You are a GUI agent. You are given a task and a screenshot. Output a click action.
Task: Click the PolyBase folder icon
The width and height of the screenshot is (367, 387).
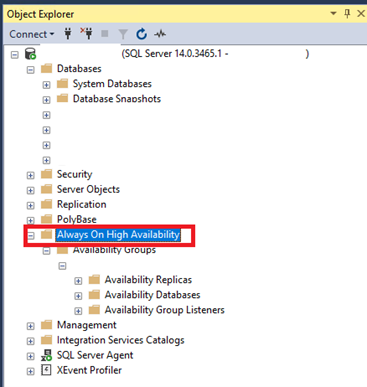coord(47,219)
